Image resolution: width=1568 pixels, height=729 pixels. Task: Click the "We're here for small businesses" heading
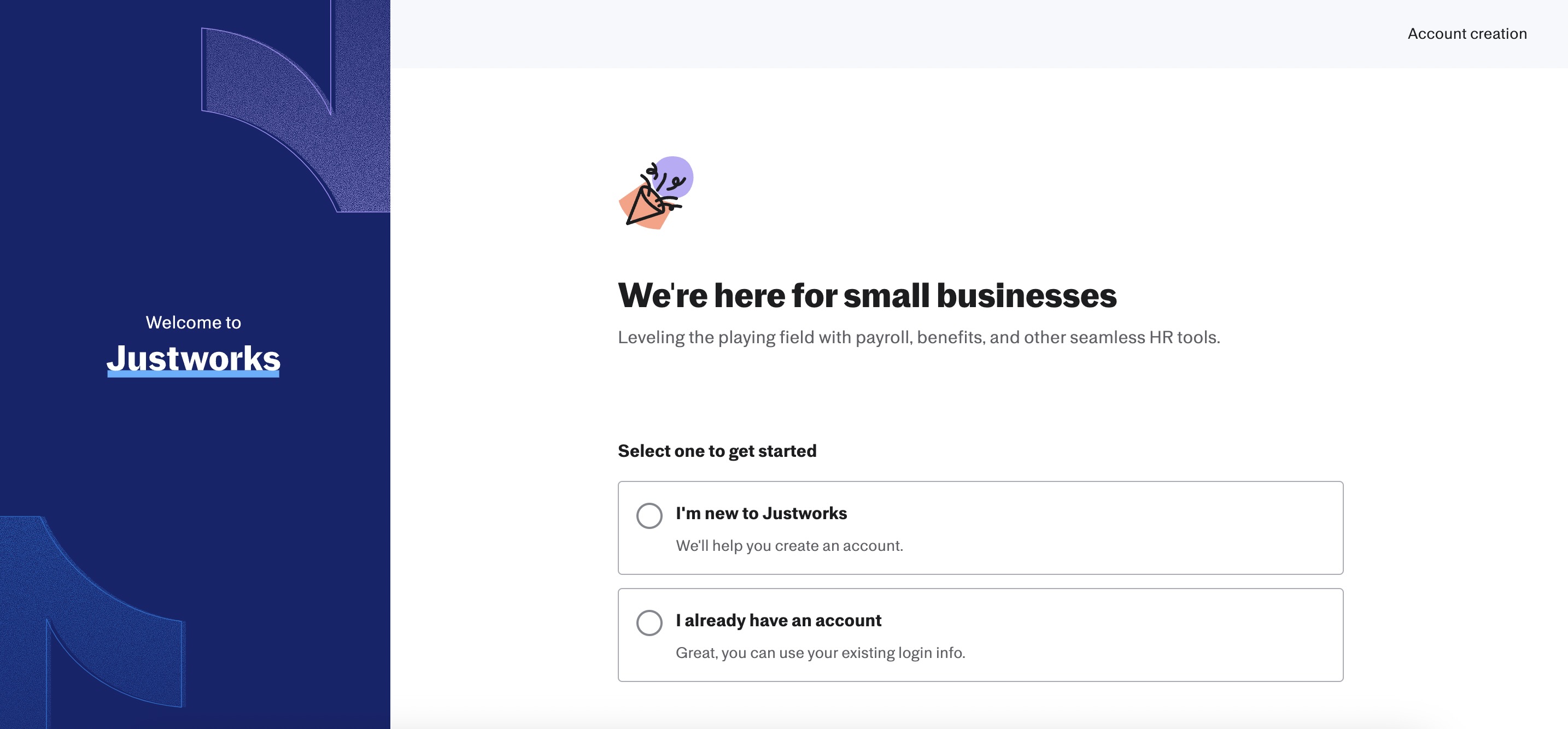(x=867, y=296)
